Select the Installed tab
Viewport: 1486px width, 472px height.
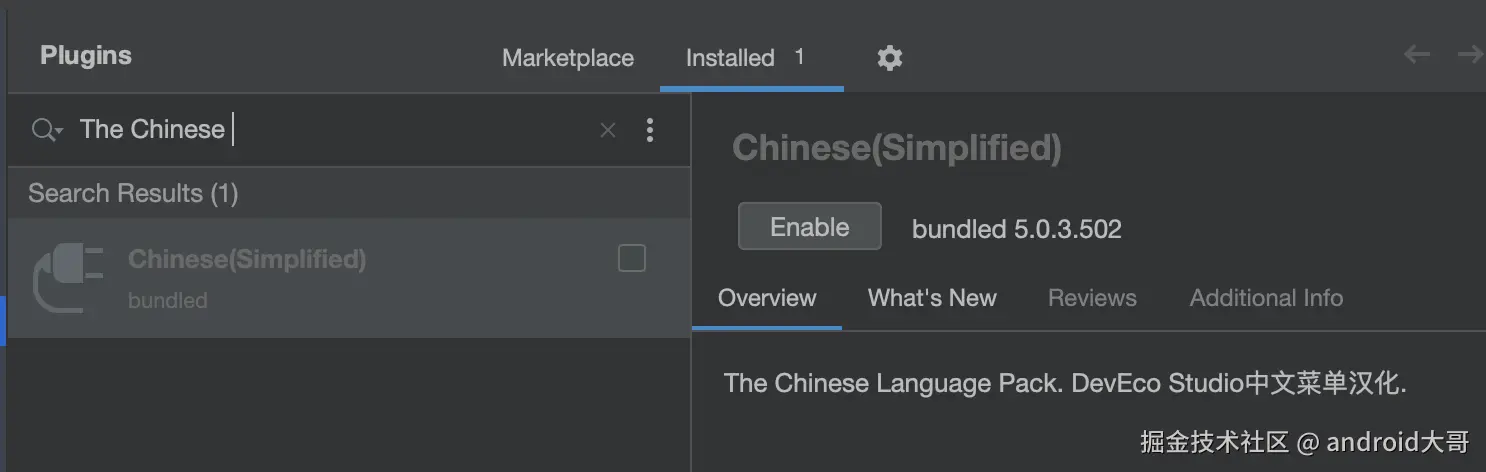coord(730,58)
